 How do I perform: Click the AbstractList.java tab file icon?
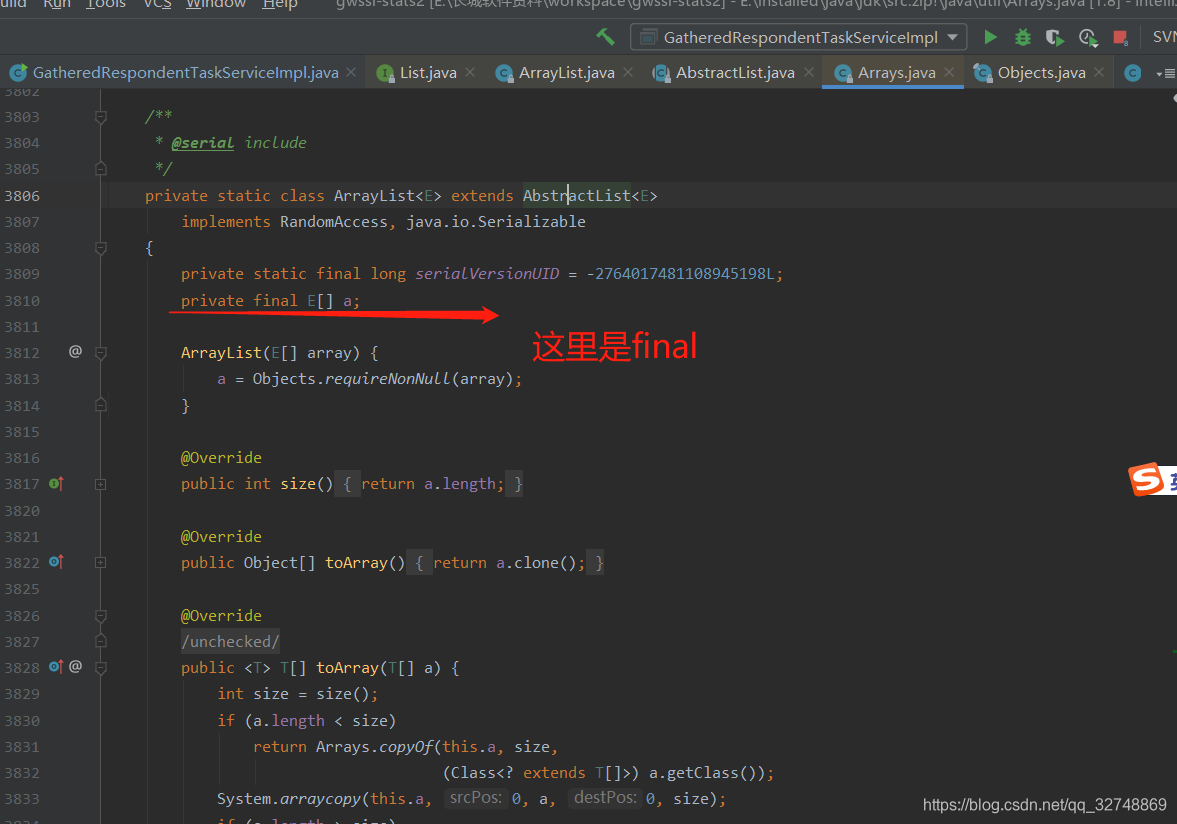(x=661, y=73)
